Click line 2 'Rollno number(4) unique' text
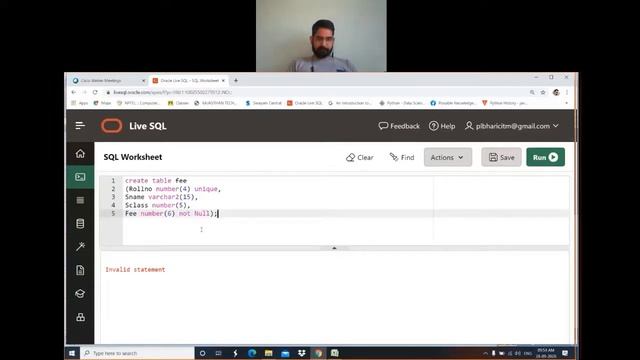This screenshot has width=640, height=360. (173, 189)
